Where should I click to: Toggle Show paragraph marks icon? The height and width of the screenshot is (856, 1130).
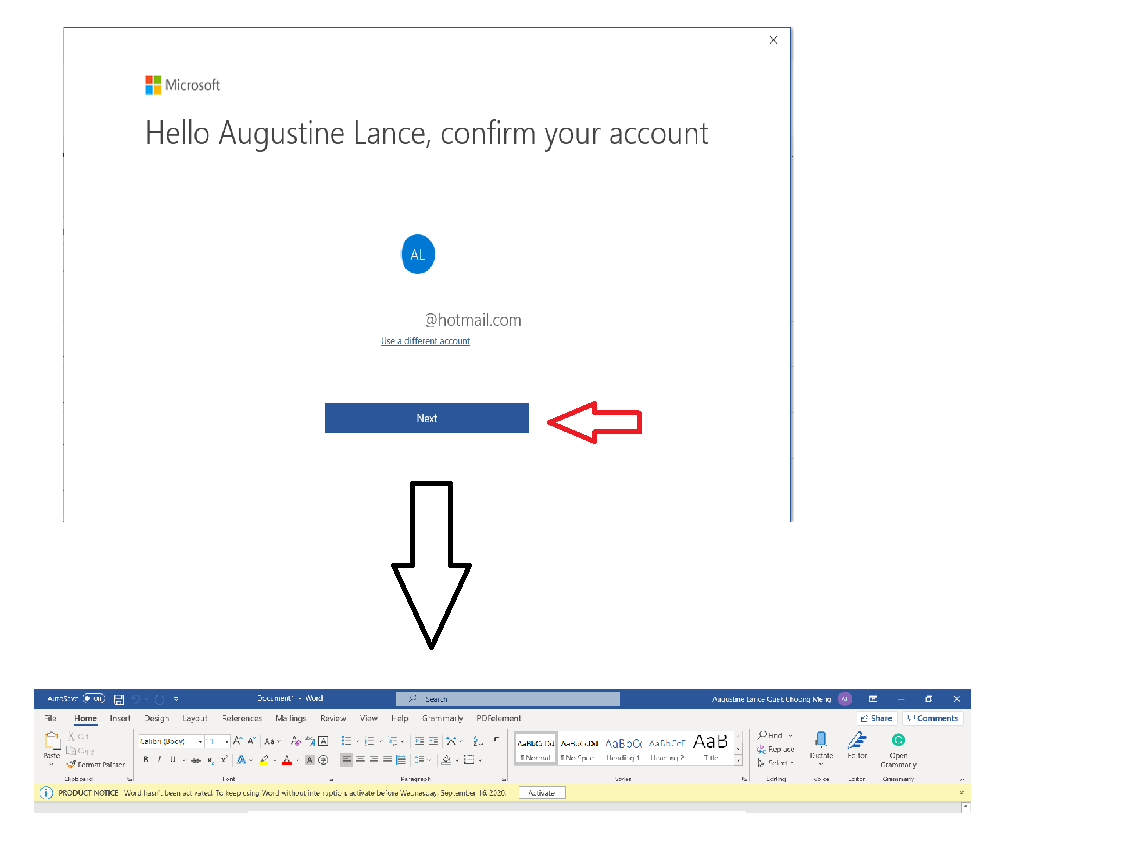click(496, 740)
